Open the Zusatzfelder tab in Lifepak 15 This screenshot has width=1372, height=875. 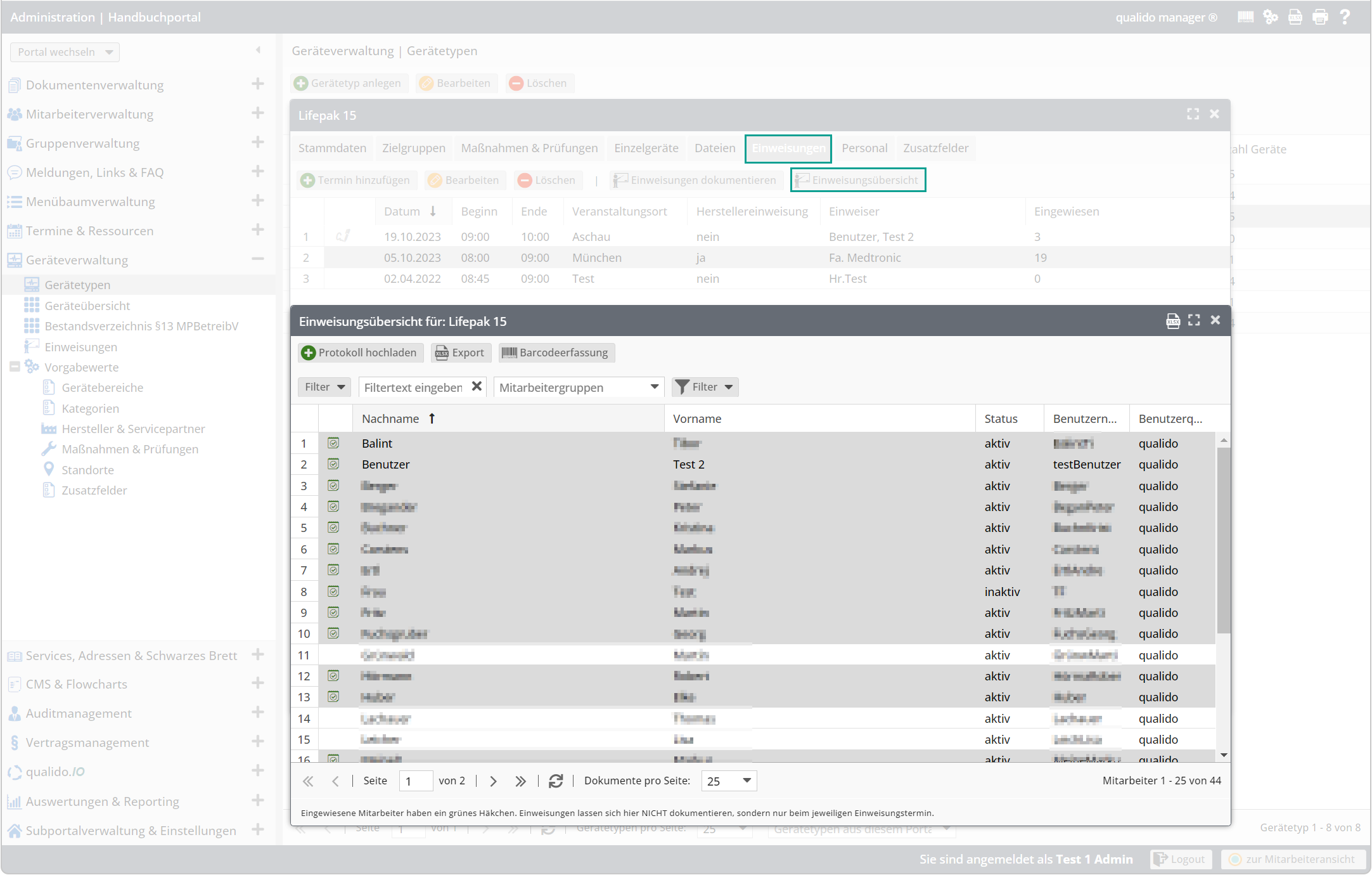tap(935, 148)
